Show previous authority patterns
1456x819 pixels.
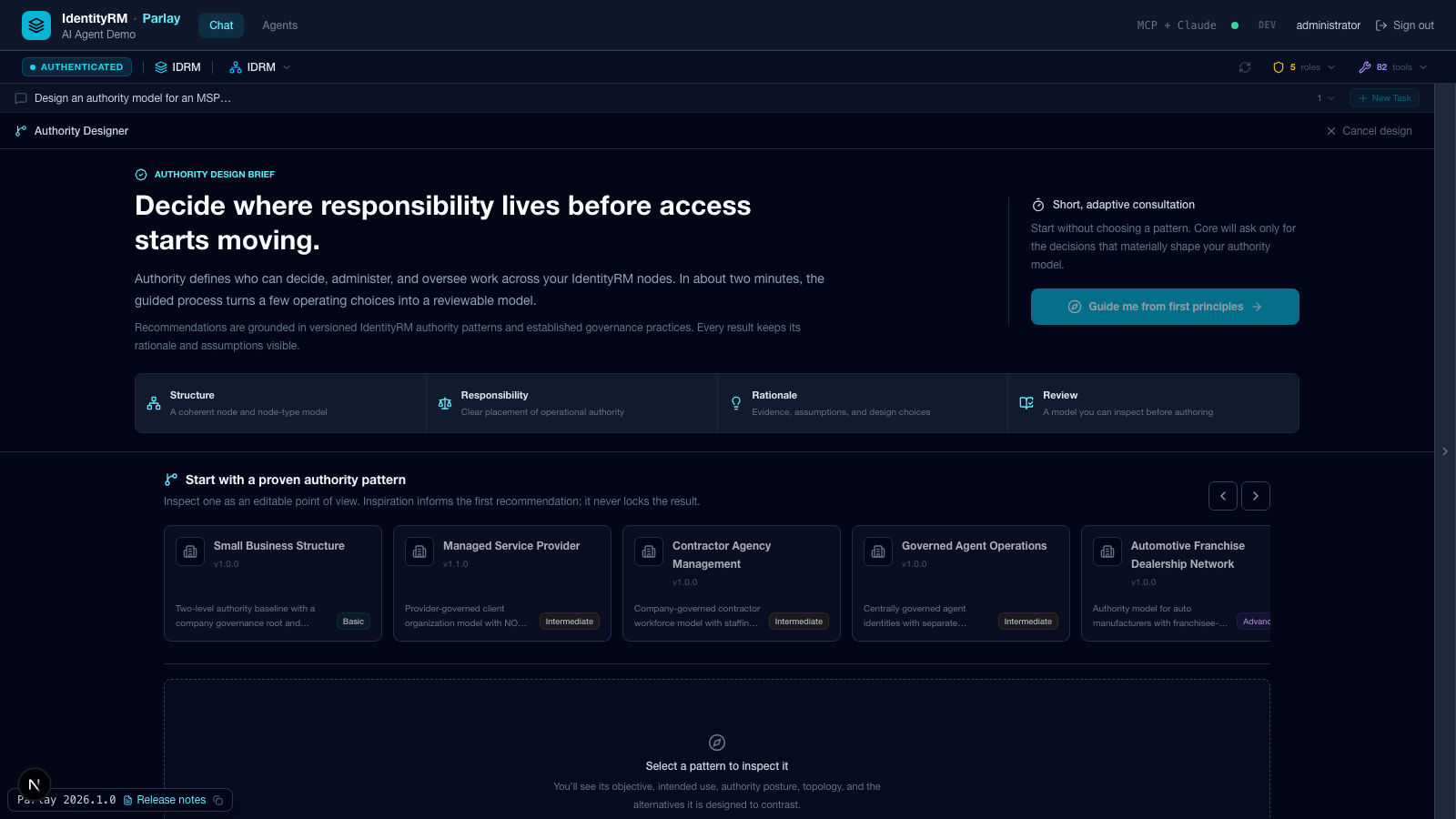[1223, 496]
